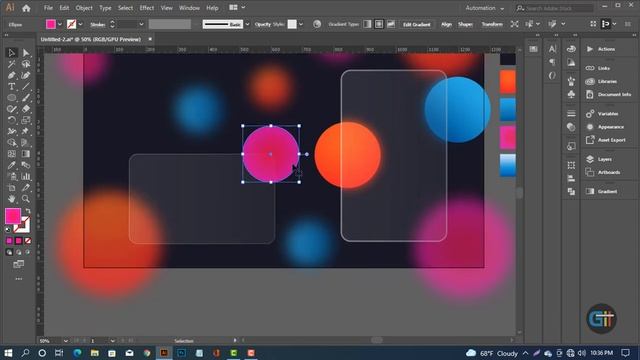
Task: Select the Artboard tool
Action: point(11,188)
